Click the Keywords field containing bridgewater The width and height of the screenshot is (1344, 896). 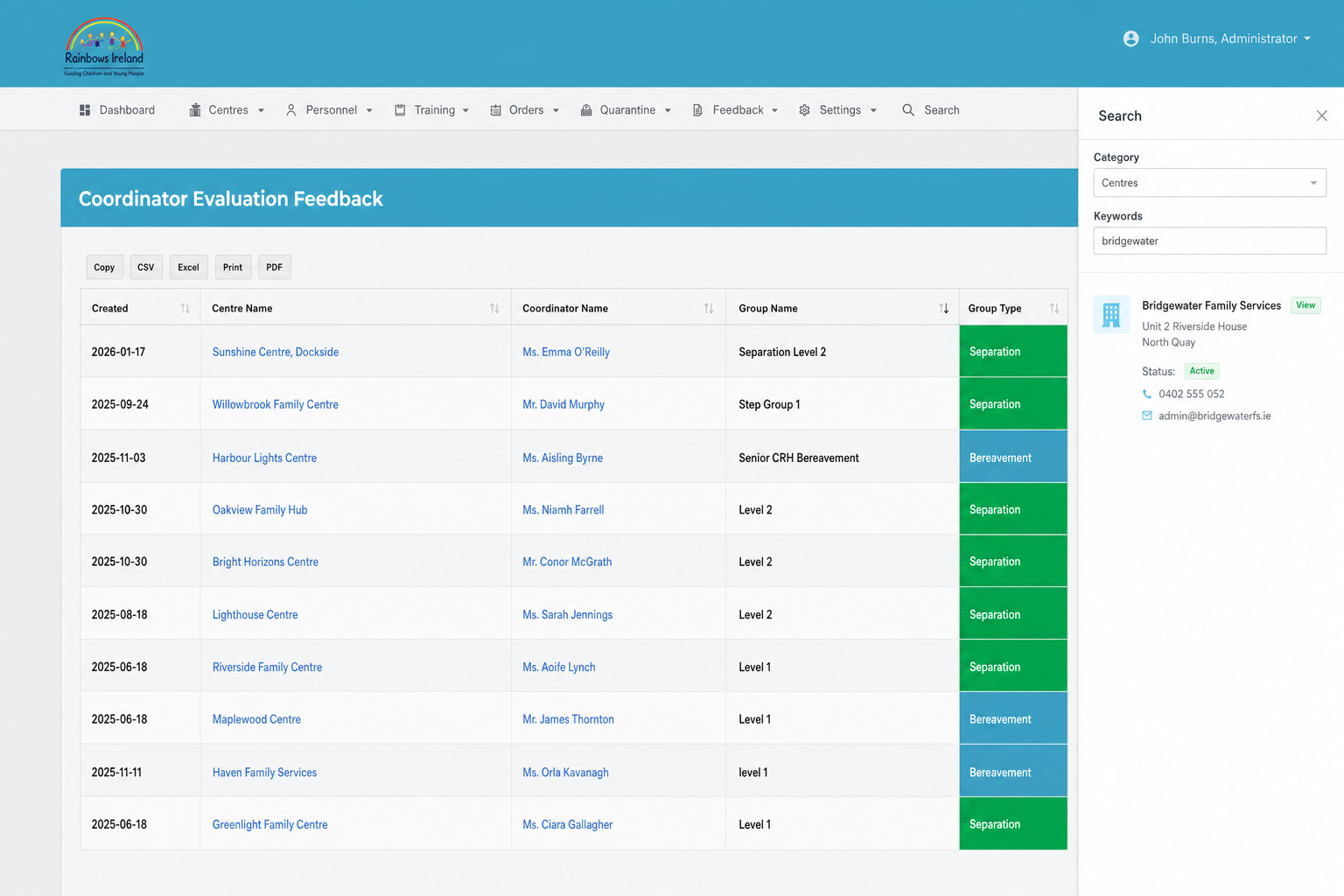point(1209,241)
